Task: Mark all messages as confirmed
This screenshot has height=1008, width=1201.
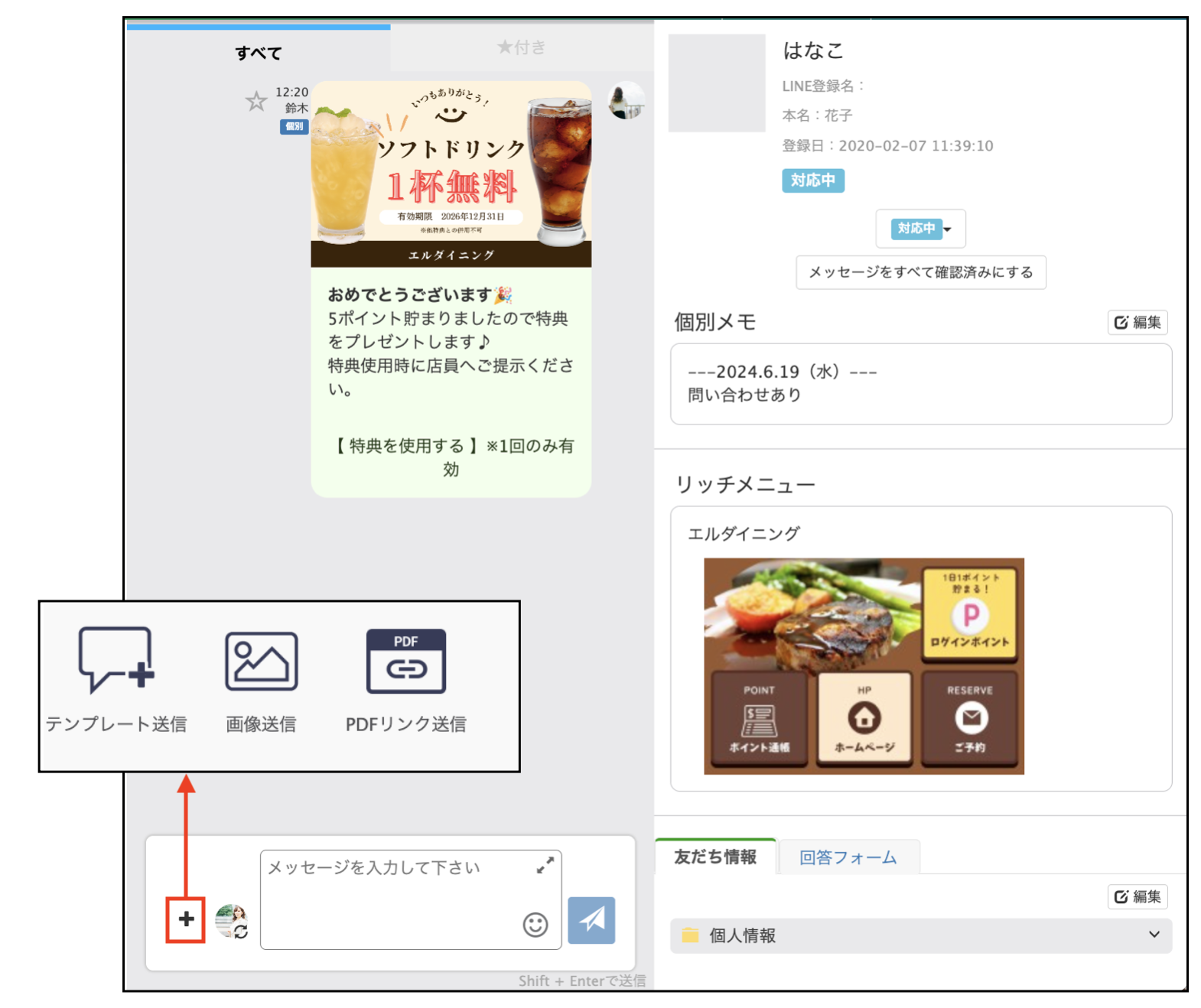Action: (x=921, y=272)
